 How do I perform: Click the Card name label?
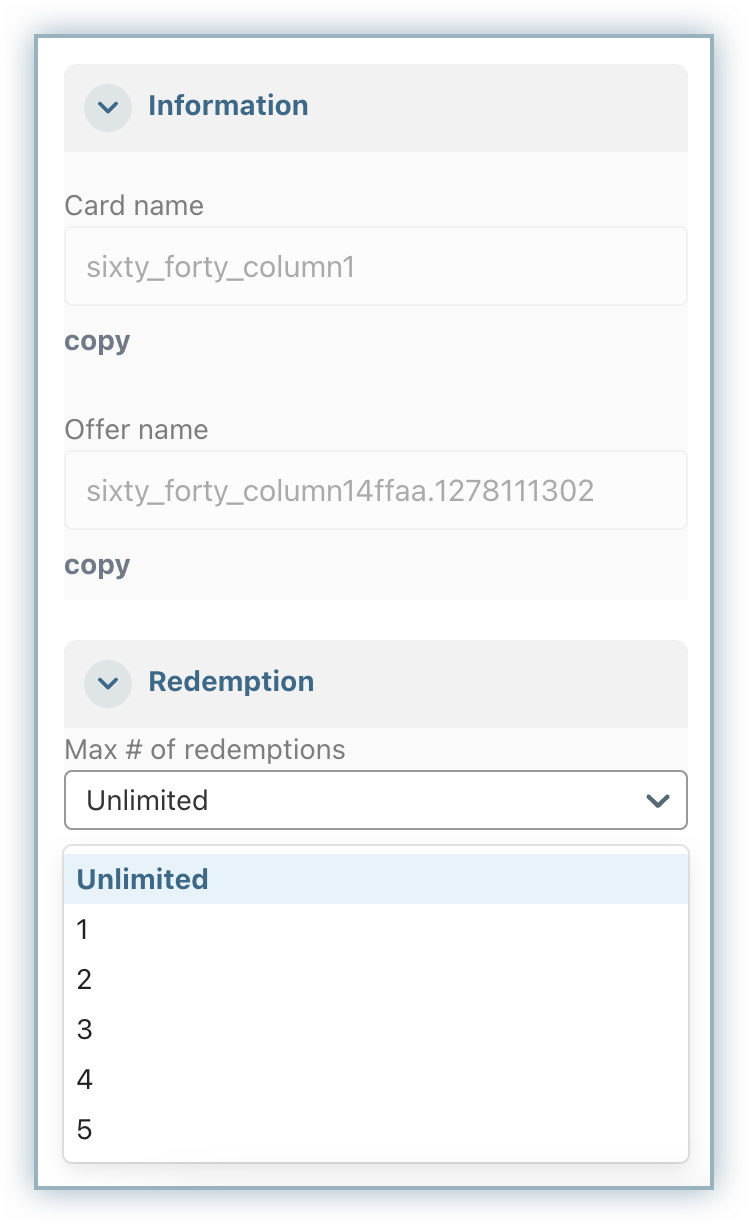[134, 206]
